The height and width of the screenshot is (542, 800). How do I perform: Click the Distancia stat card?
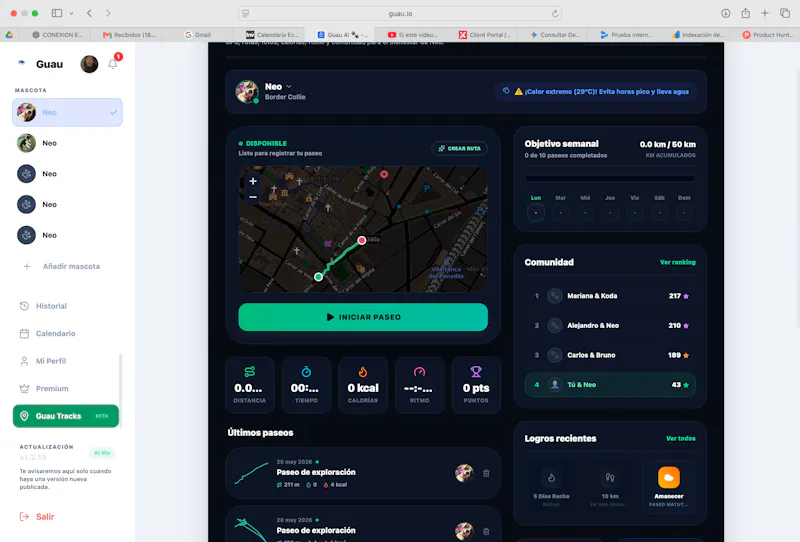pos(249,385)
